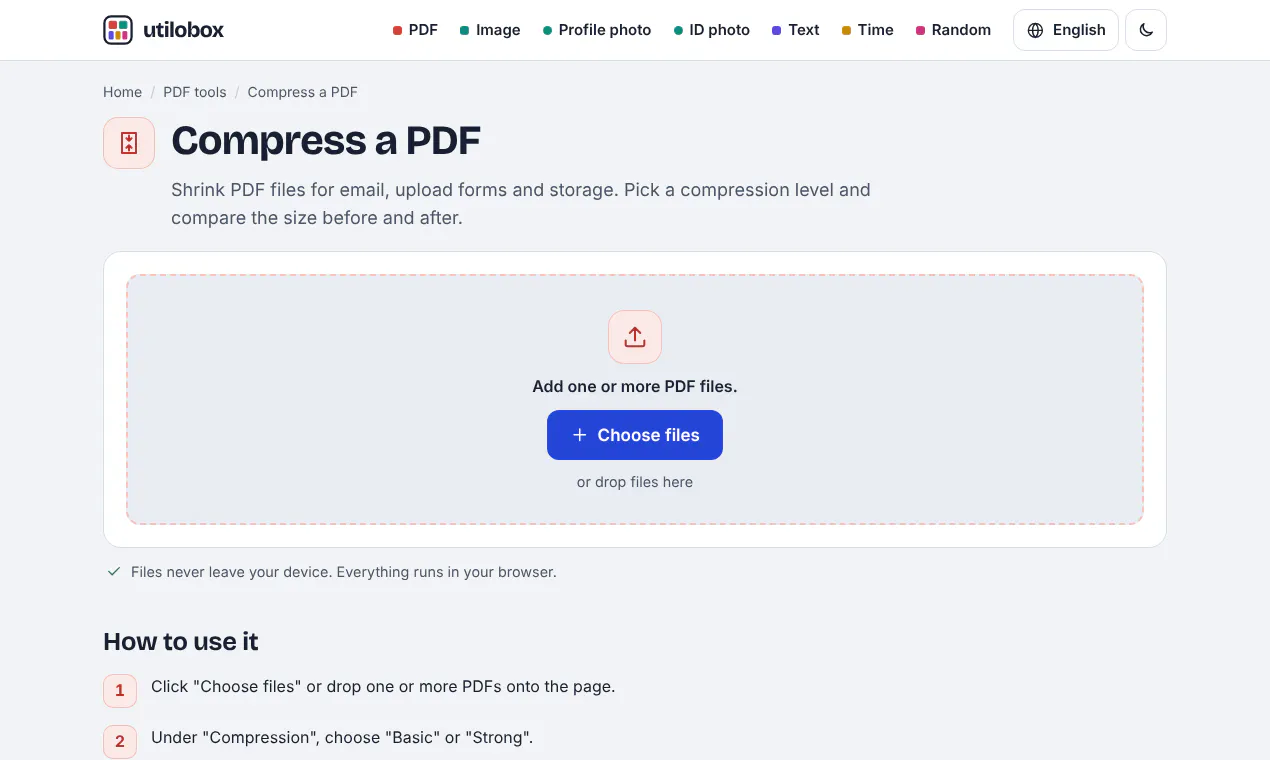Click the Compress a PDF breadcrumb
Screen dimensions: 1270x760
(x=302, y=92)
